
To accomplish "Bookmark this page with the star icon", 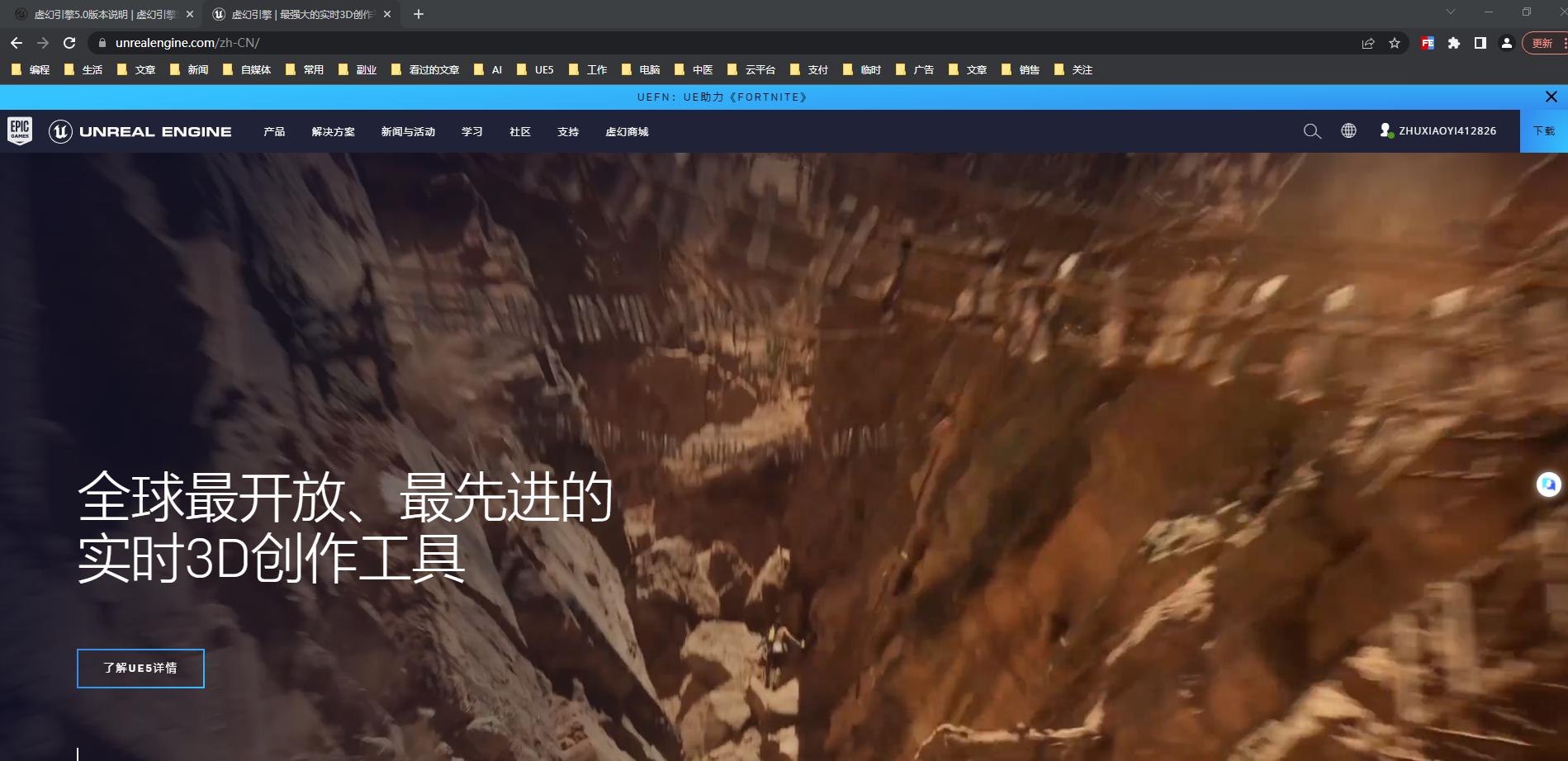I will (1395, 42).
